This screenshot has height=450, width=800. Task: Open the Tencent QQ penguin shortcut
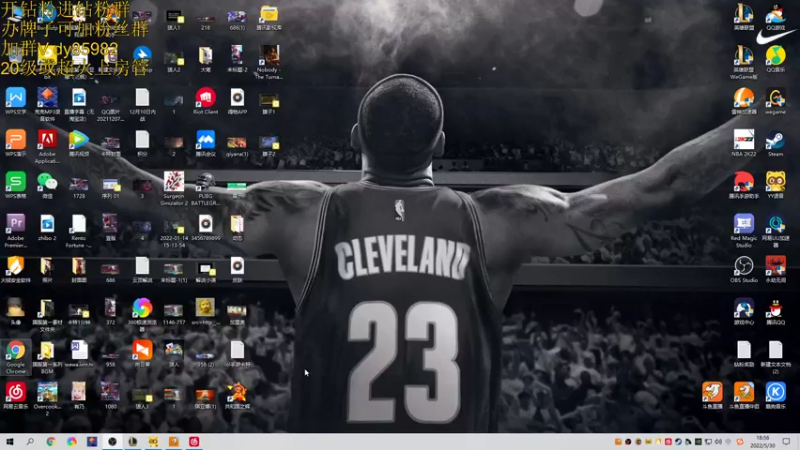pos(775,312)
